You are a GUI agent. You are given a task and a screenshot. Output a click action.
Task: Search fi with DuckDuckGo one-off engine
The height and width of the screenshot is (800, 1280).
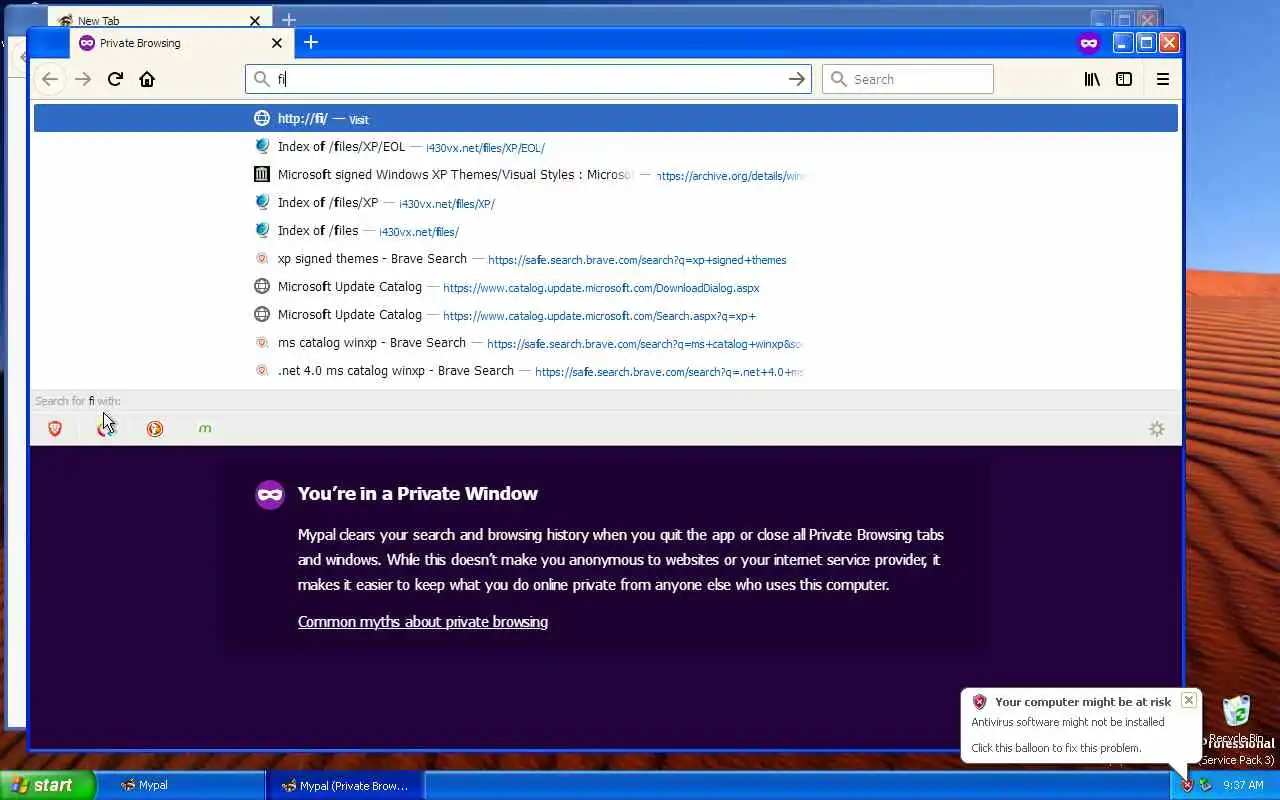[155, 428]
